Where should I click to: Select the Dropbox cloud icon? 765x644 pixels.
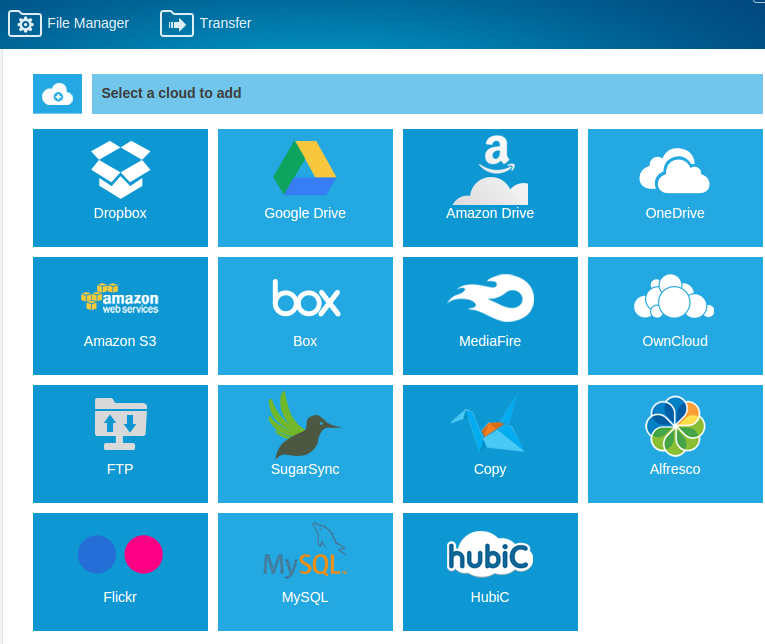120,187
